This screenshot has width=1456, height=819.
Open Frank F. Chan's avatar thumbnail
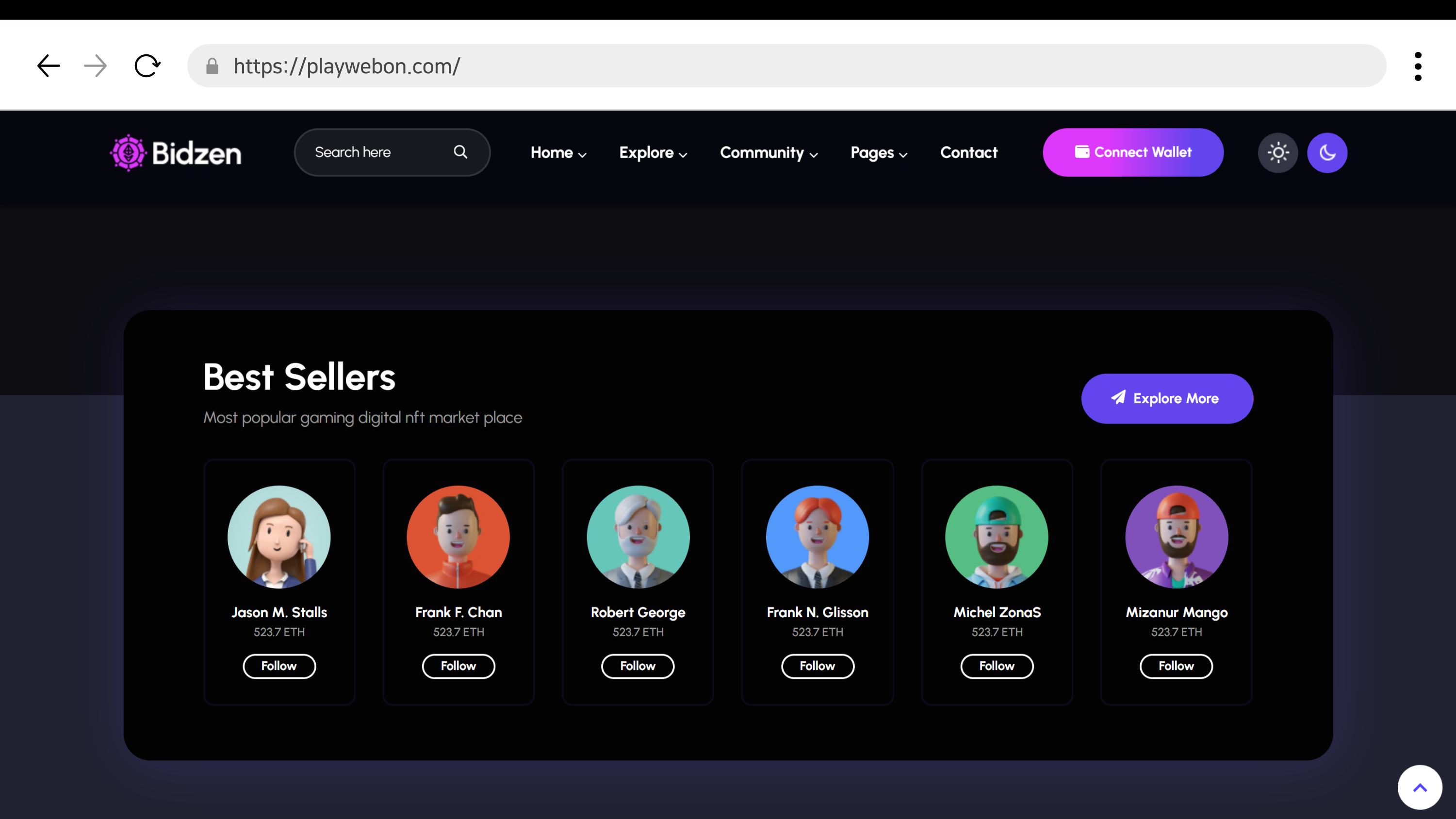click(458, 537)
